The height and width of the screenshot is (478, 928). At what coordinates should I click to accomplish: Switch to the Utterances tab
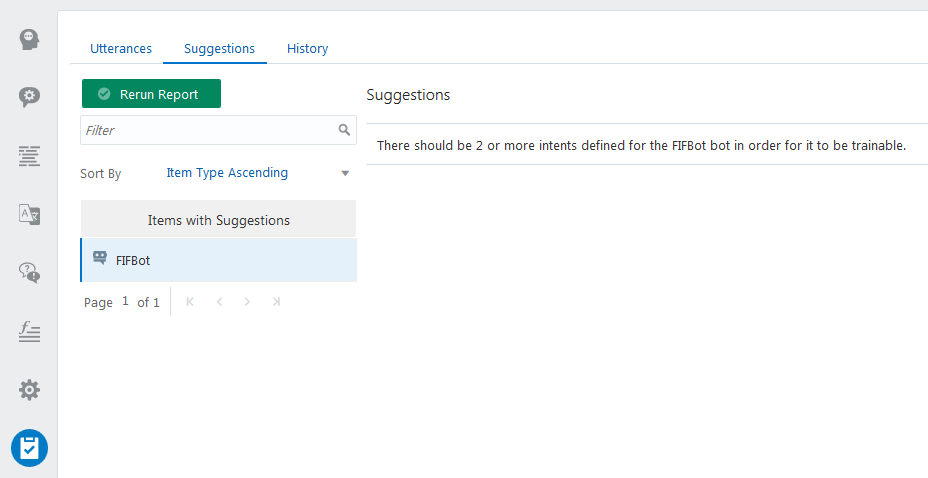coord(121,48)
